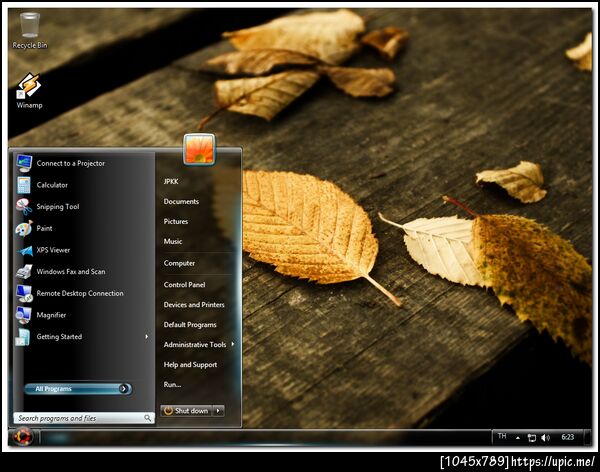
Task: Open Calculator via its icon
Action: pos(24,185)
